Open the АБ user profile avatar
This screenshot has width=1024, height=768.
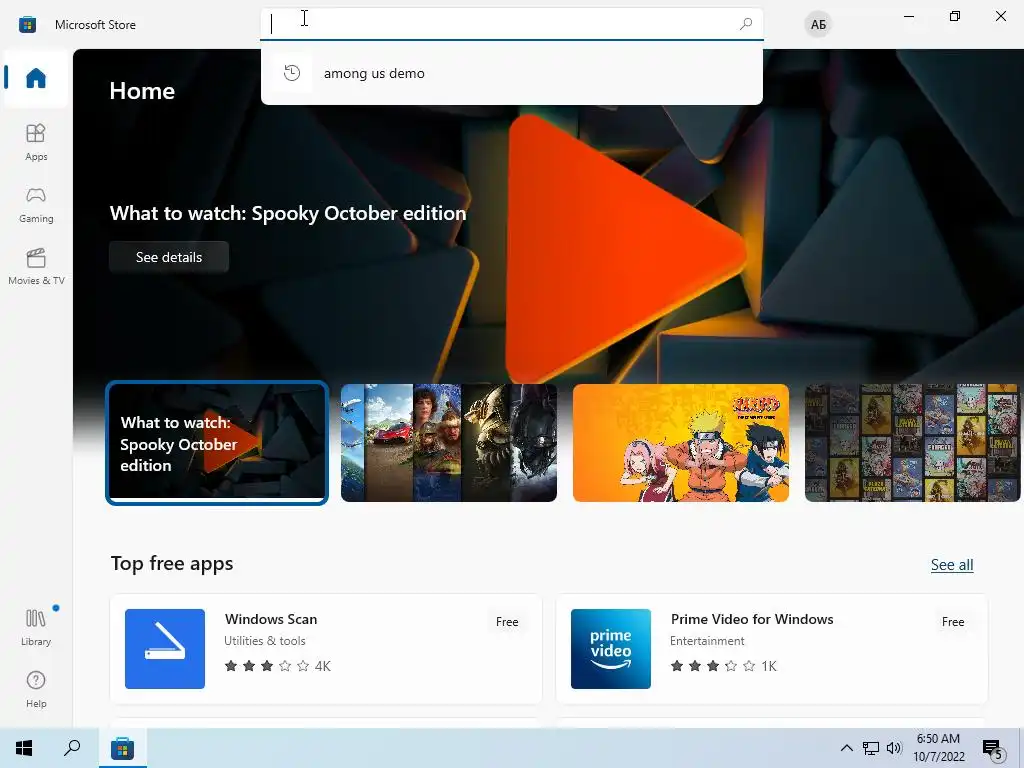pos(818,25)
